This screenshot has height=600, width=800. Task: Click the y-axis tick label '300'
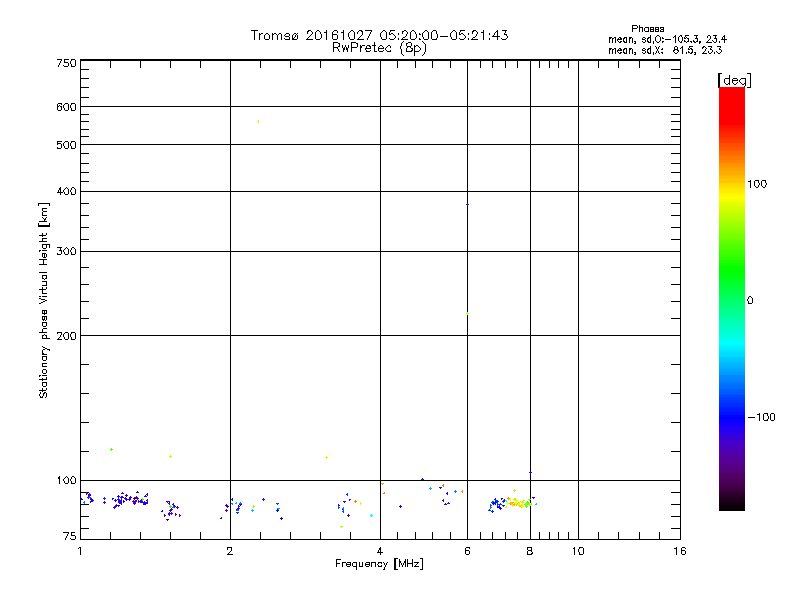click(66, 252)
